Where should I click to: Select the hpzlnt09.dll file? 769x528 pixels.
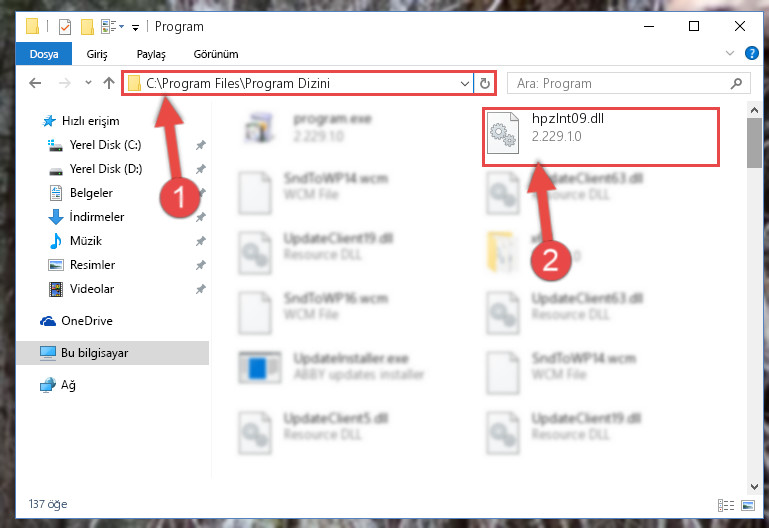(x=601, y=137)
